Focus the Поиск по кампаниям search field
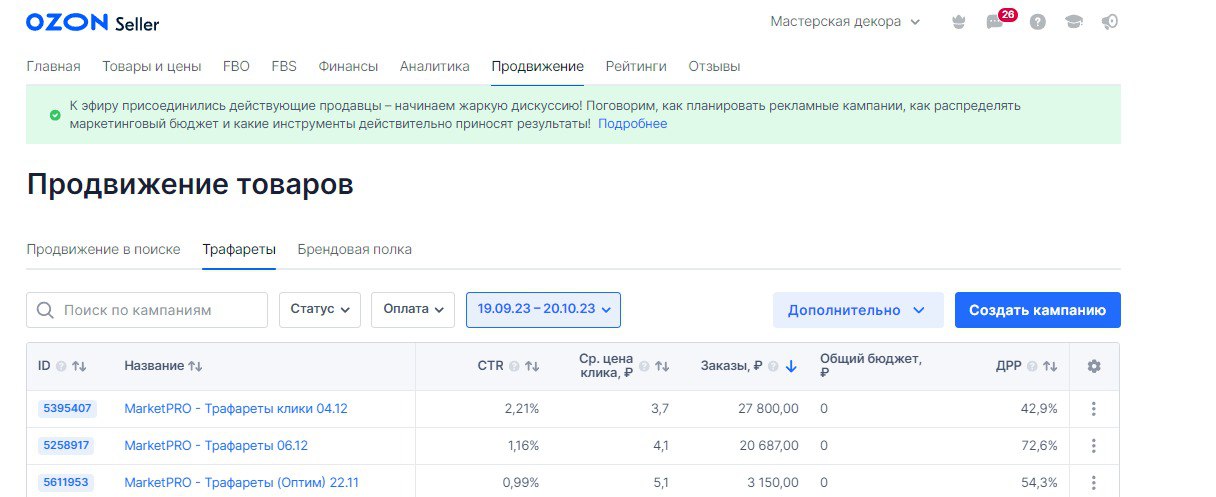This screenshot has height=497, width=1216. 147,310
